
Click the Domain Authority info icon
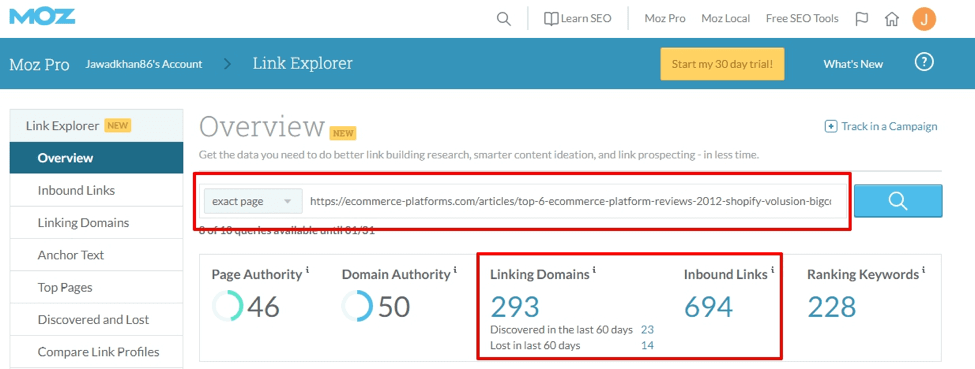(x=455, y=270)
